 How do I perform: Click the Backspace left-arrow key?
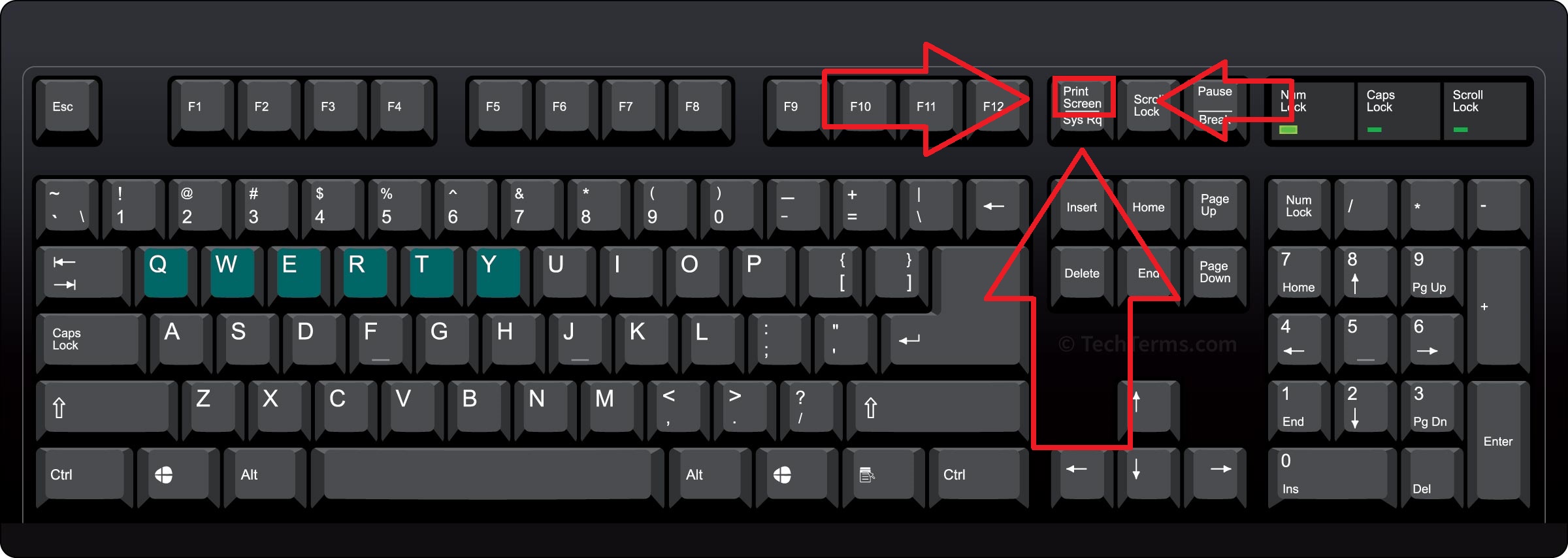(997, 208)
